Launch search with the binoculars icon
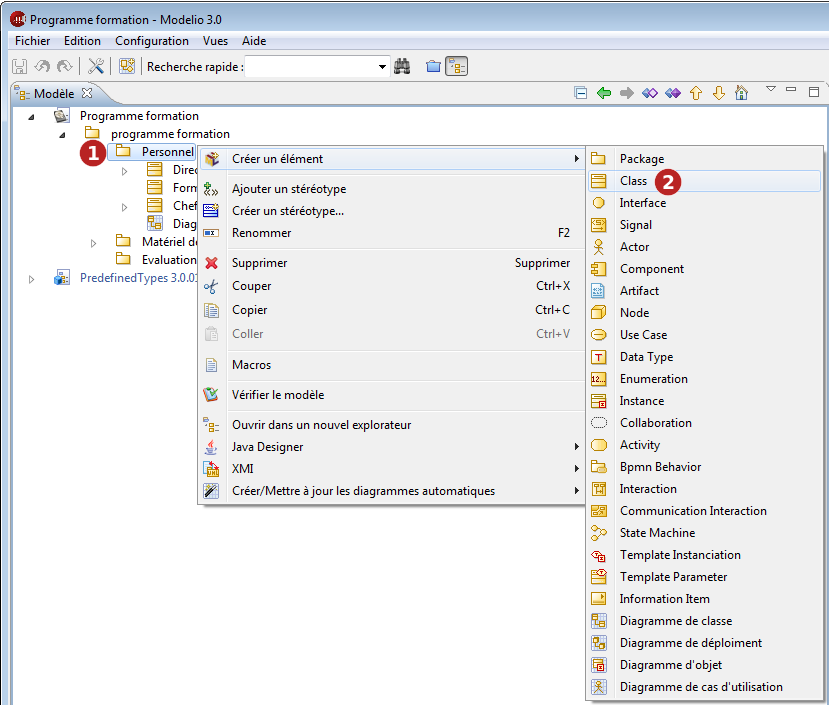This screenshot has width=829, height=705. point(402,67)
